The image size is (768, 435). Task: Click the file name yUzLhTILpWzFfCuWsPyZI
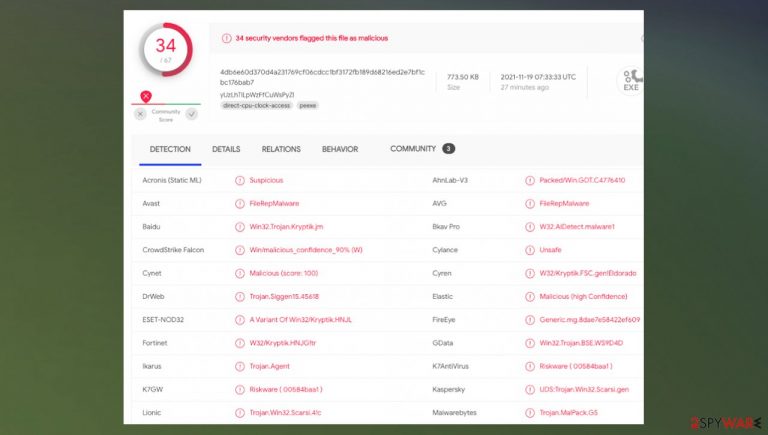[x=257, y=95]
